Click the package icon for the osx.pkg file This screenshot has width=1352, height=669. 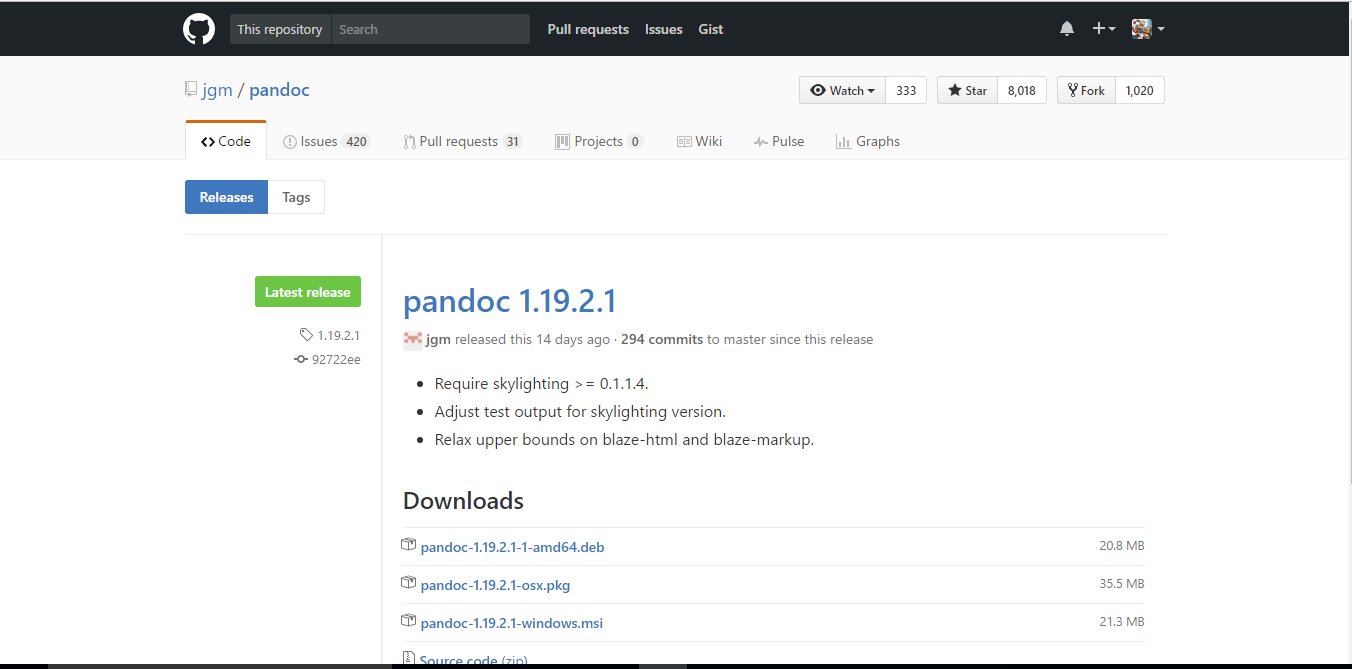point(408,583)
